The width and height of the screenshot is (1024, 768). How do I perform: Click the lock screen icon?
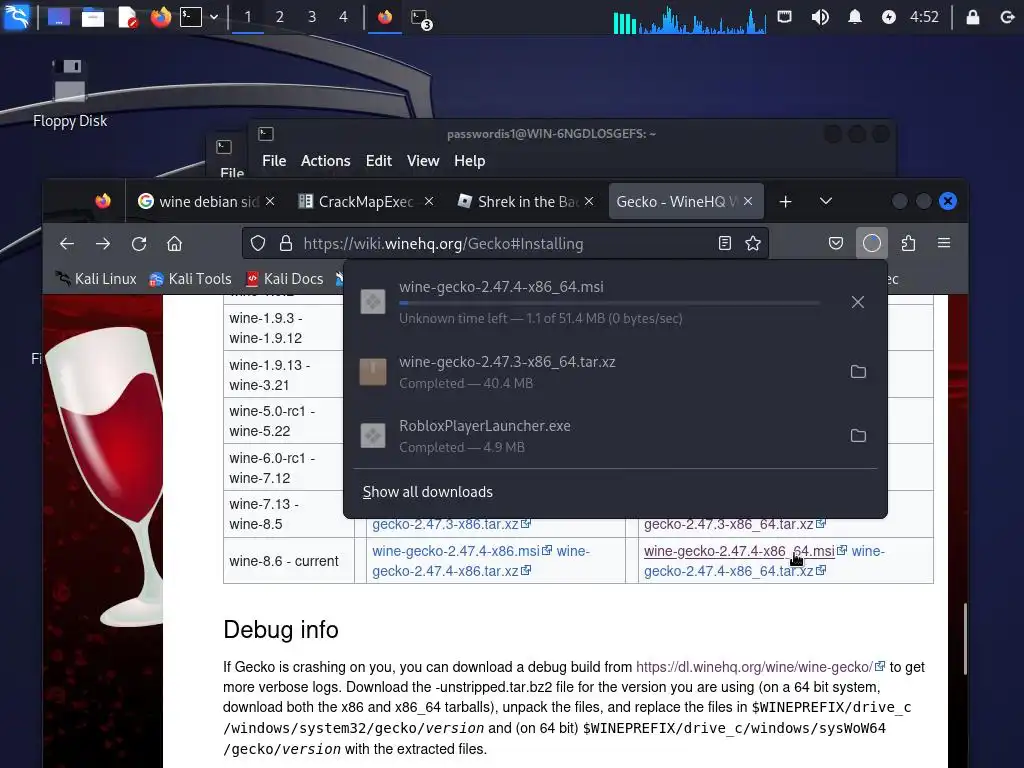click(x=972, y=16)
